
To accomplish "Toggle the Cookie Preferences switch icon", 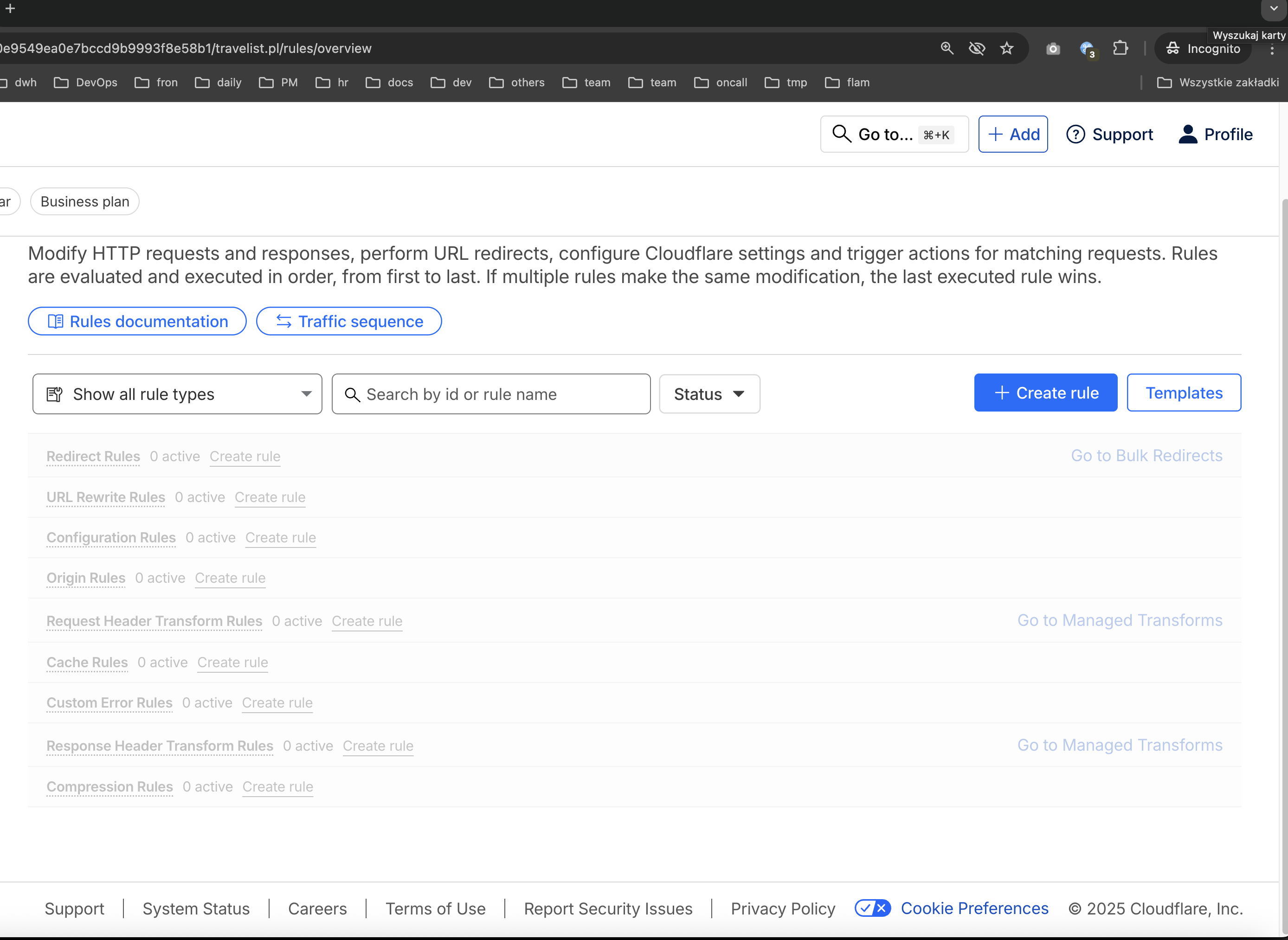I will pos(873,908).
